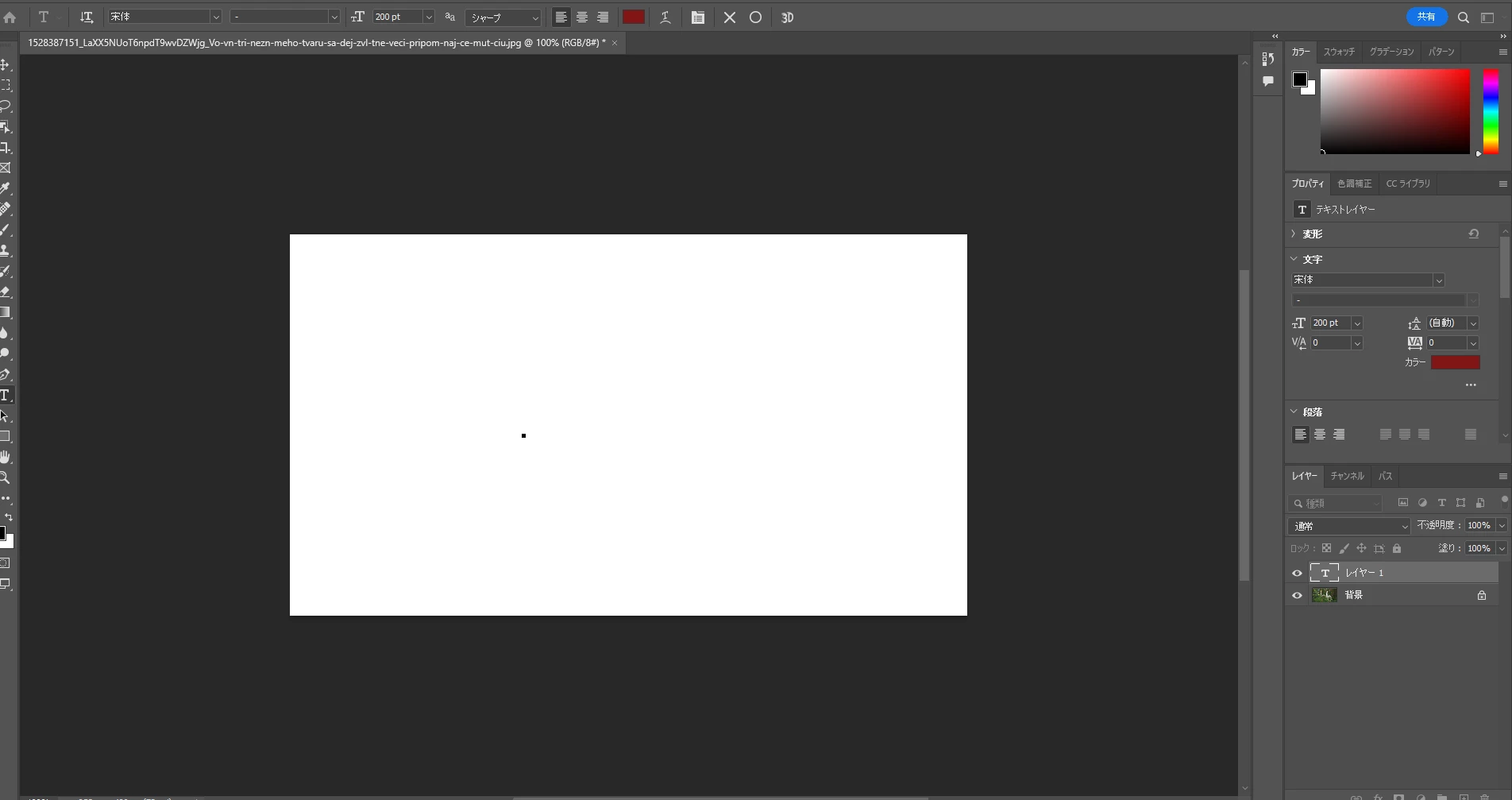Image resolution: width=1512 pixels, height=800 pixels.
Task: Switch to the スウォッチ tab
Action: pyautogui.click(x=1339, y=52)
